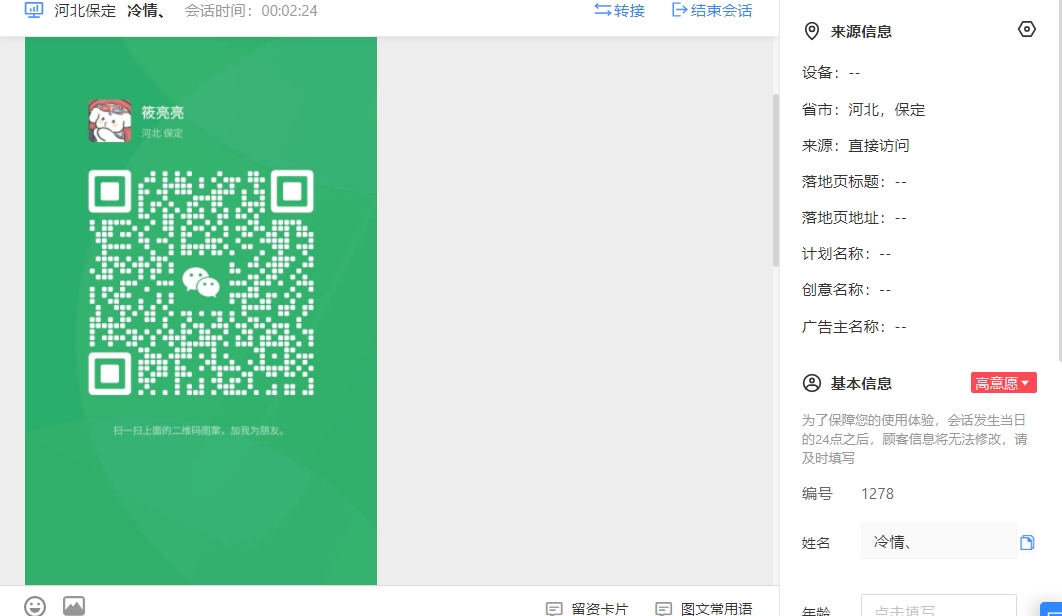Click the location pin icon beside 来源信息
This screenshot has width=1062, height=616.
point(811,31)
